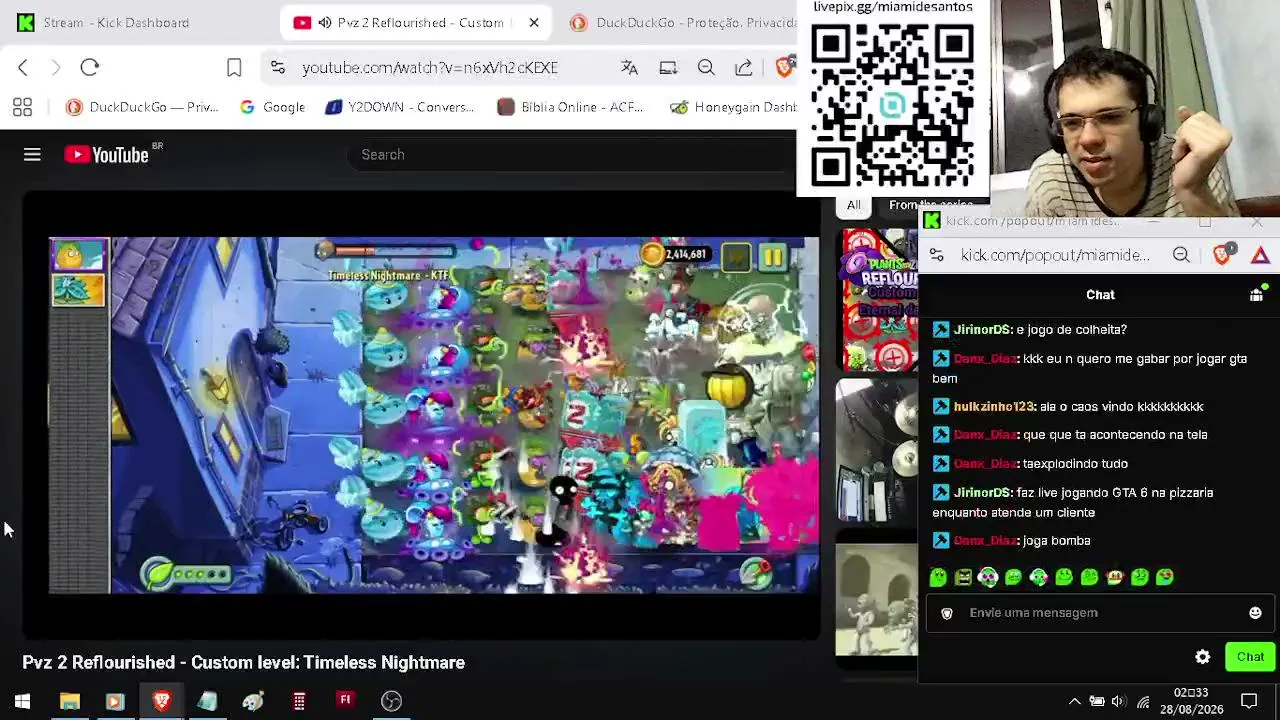Screen dimensions: 1280x720
Task: Click the message "taexplodindo tudo" in chat
Action: tap(1075, 463)
